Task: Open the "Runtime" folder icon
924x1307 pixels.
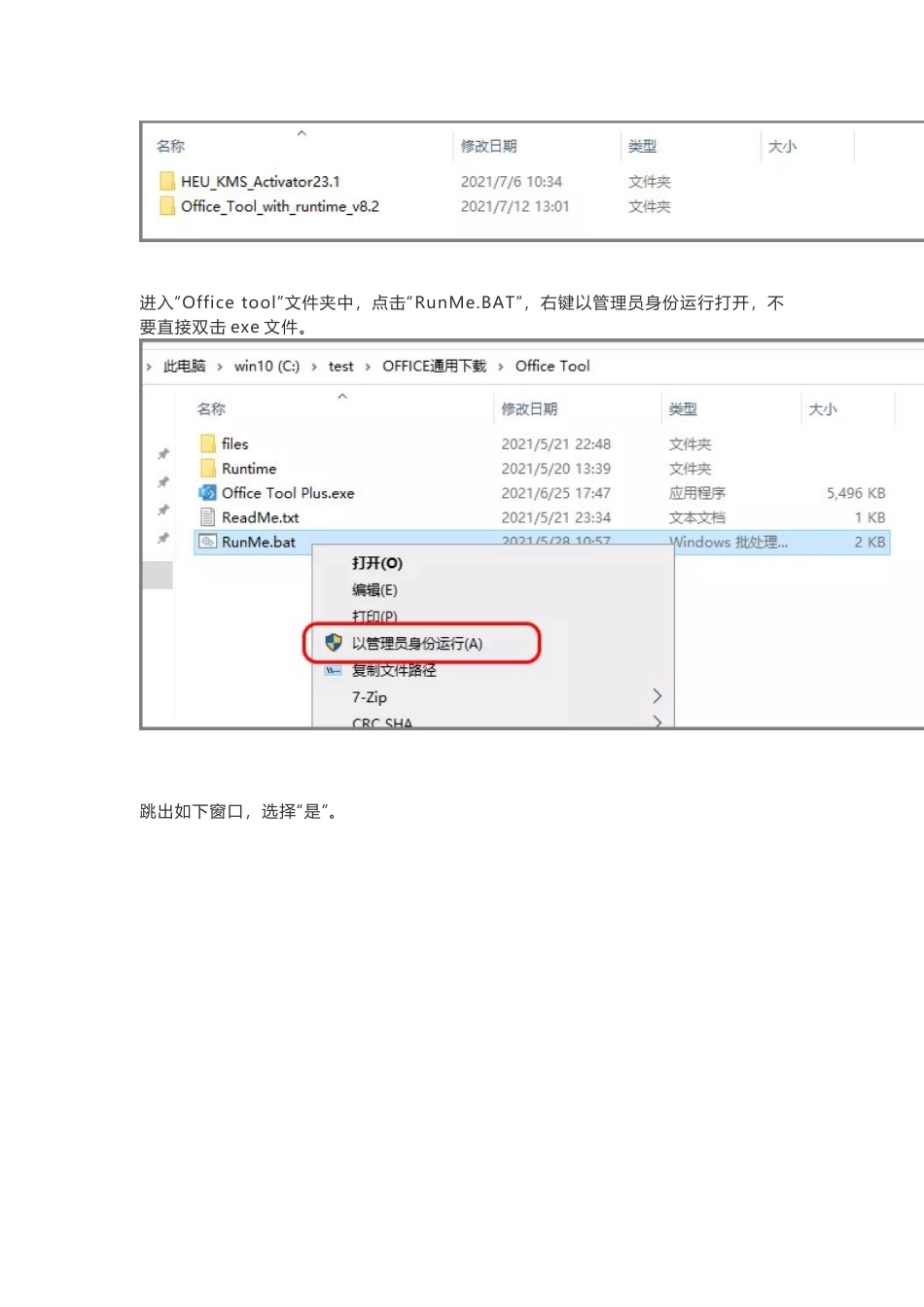Action: (207, 468)
